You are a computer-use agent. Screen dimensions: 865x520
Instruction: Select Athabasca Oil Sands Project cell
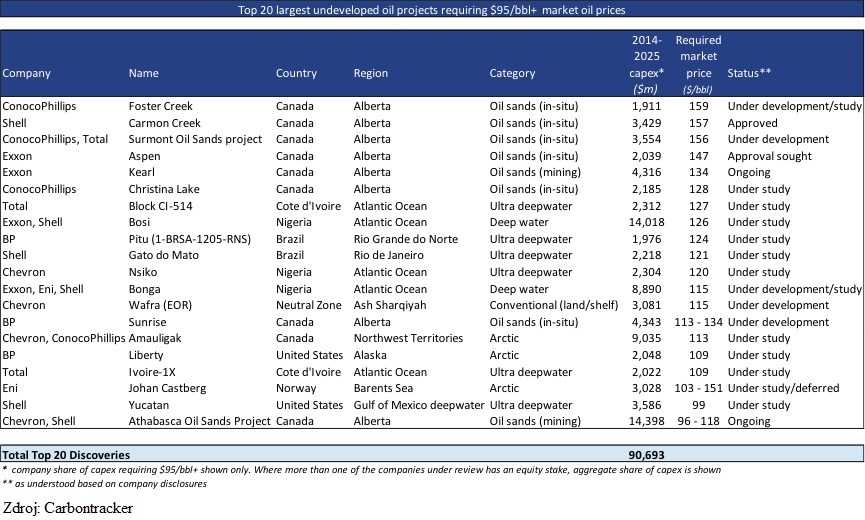200,421
